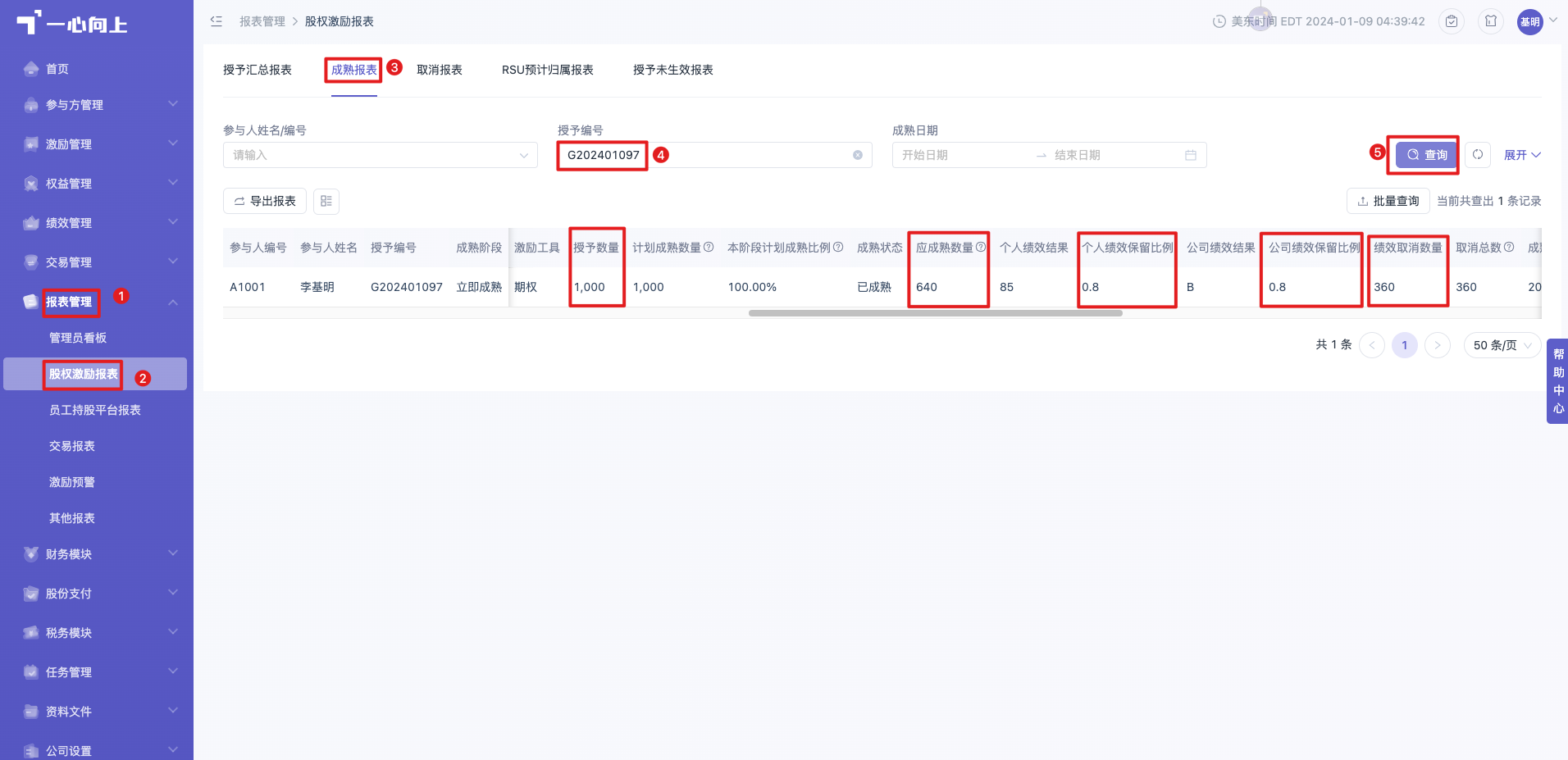Viewport: 1568px width, 760px height.
Task: Switch to the 授予未生效报表 tab
Action: pos(673,70)
